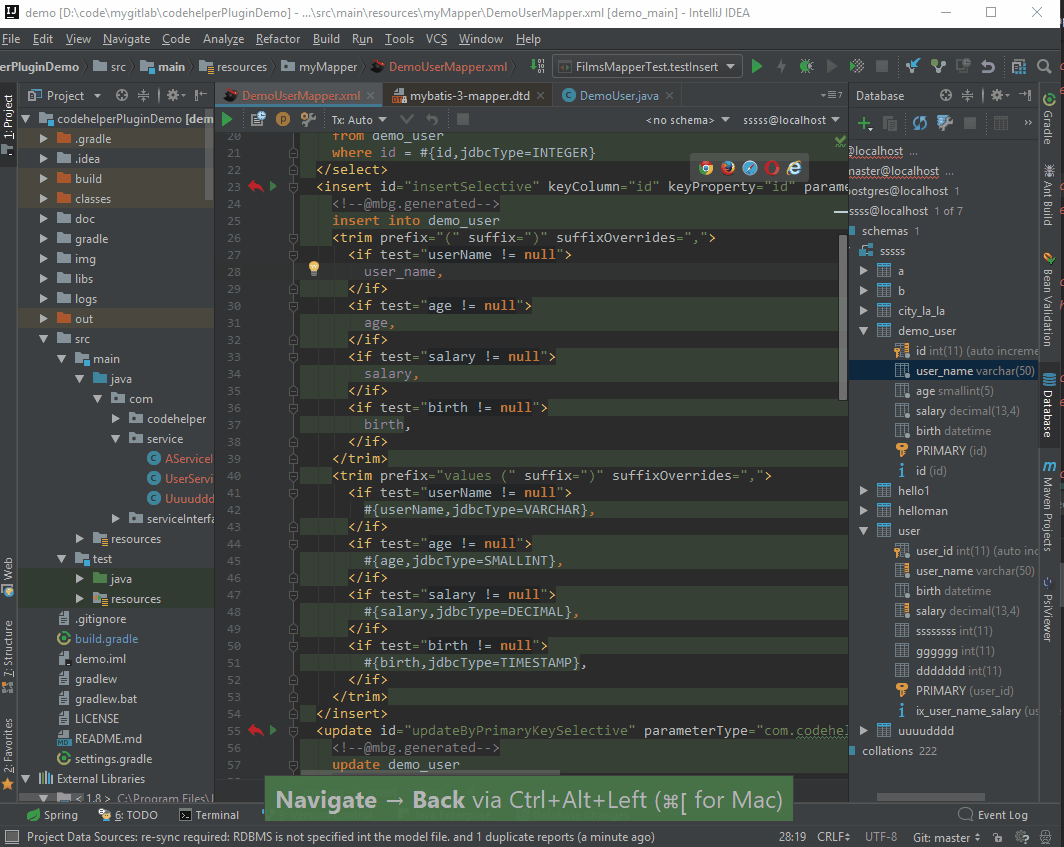Collapse all in Project panel
The image size is (1064, 847).
[x=143, y=96]
